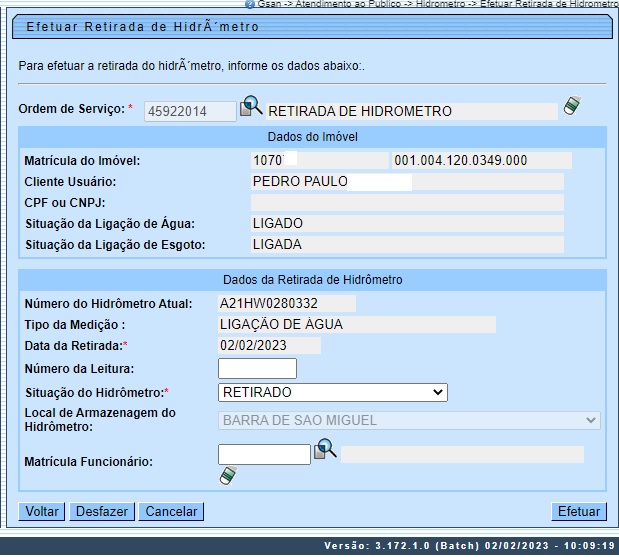This screenshot has height=557, width=619.
Task: Click the RETIRADA DE HIDROMETRO description field
Action: [x=410, y=112]
